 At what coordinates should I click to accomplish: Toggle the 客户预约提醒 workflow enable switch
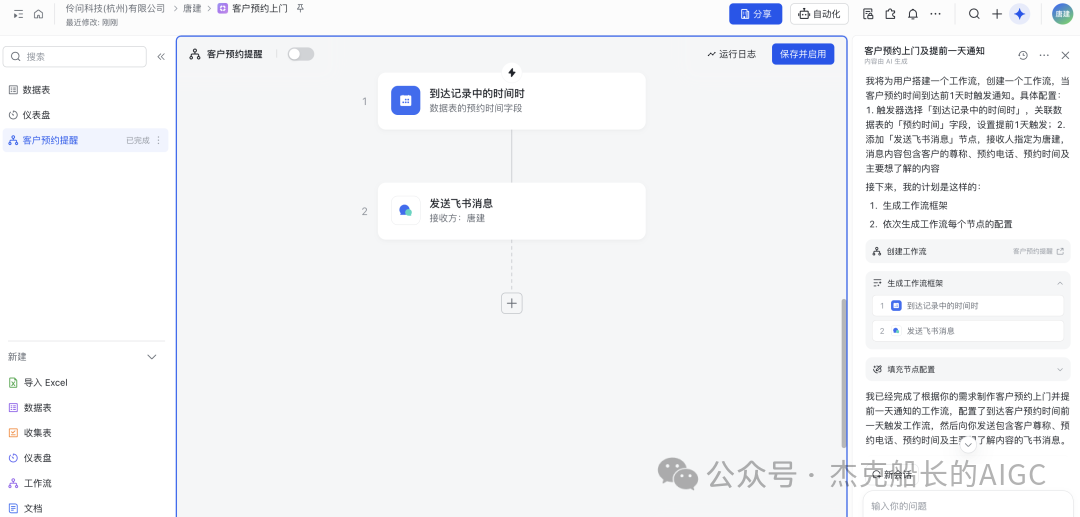[300, 54]
